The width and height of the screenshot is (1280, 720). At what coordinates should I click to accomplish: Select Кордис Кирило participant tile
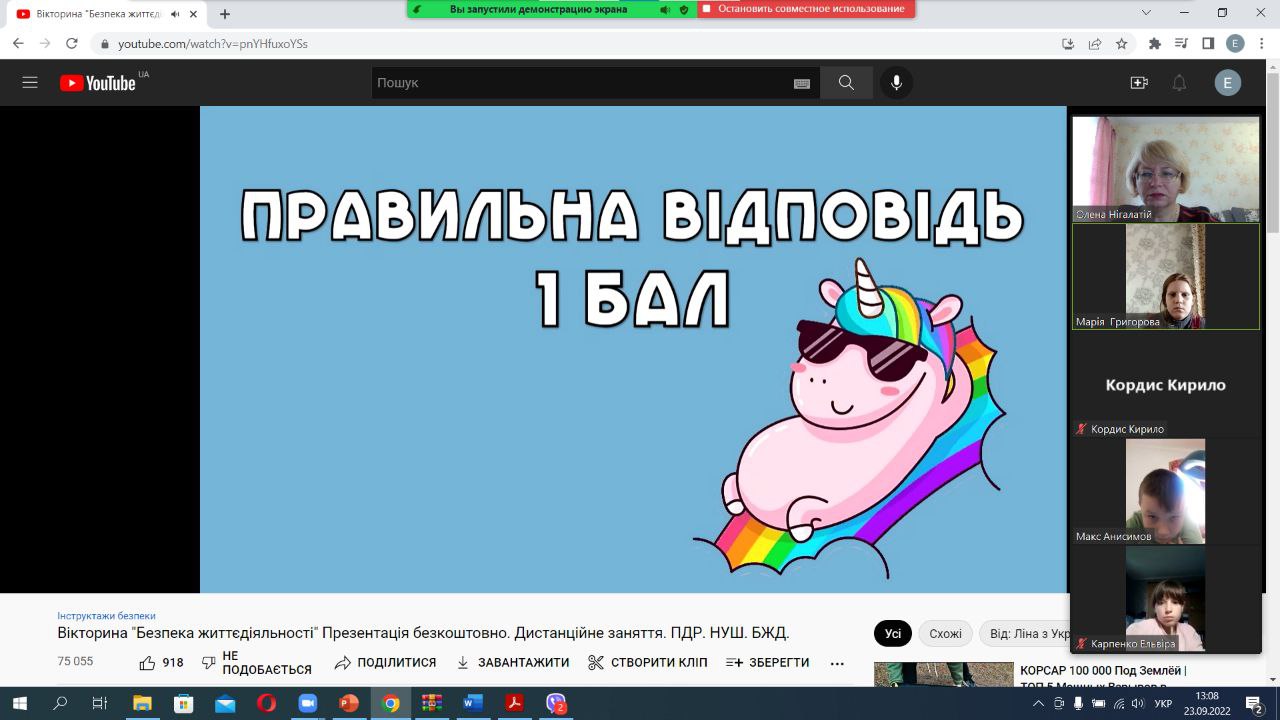point(1166,385)
